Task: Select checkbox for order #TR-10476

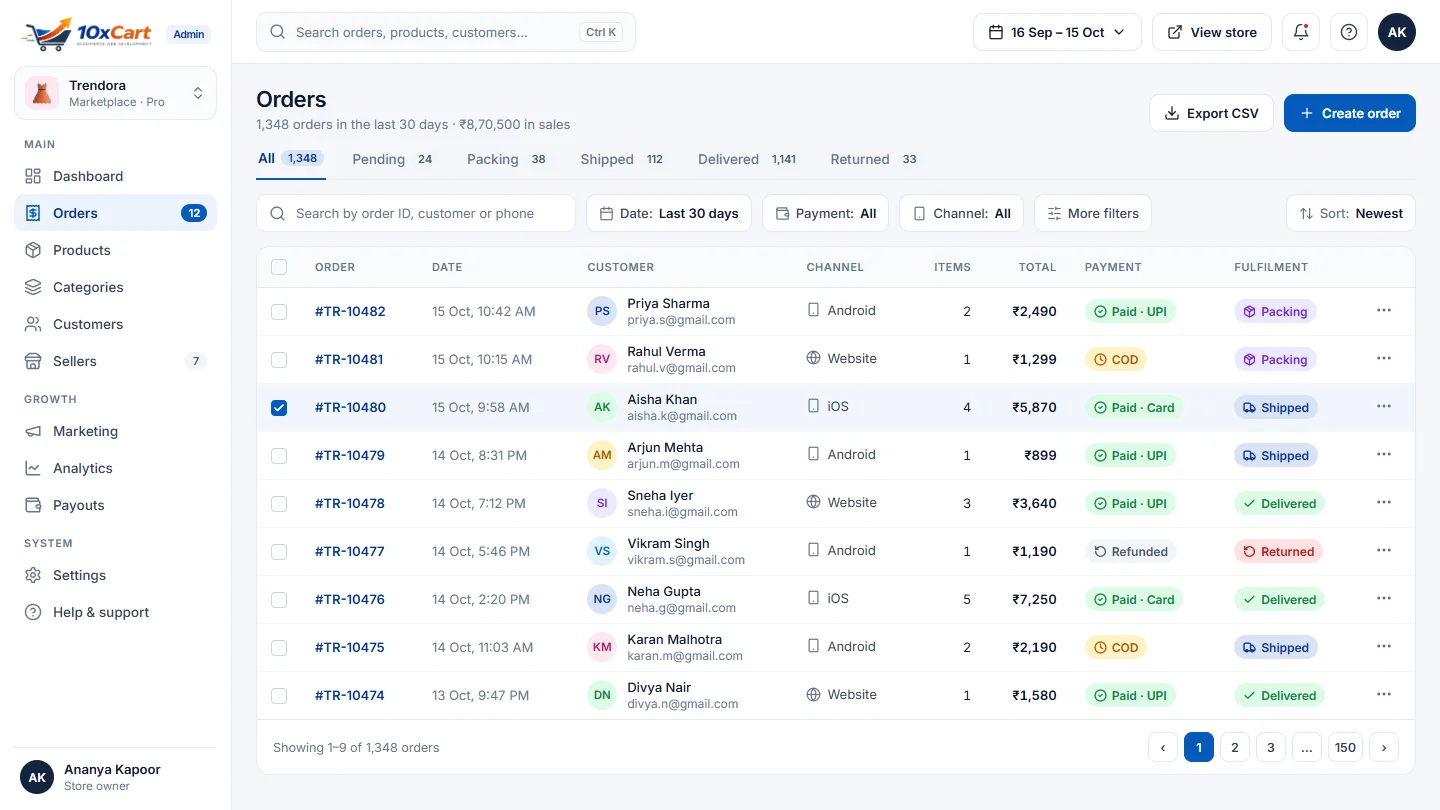Action: (x=279, y=599)
